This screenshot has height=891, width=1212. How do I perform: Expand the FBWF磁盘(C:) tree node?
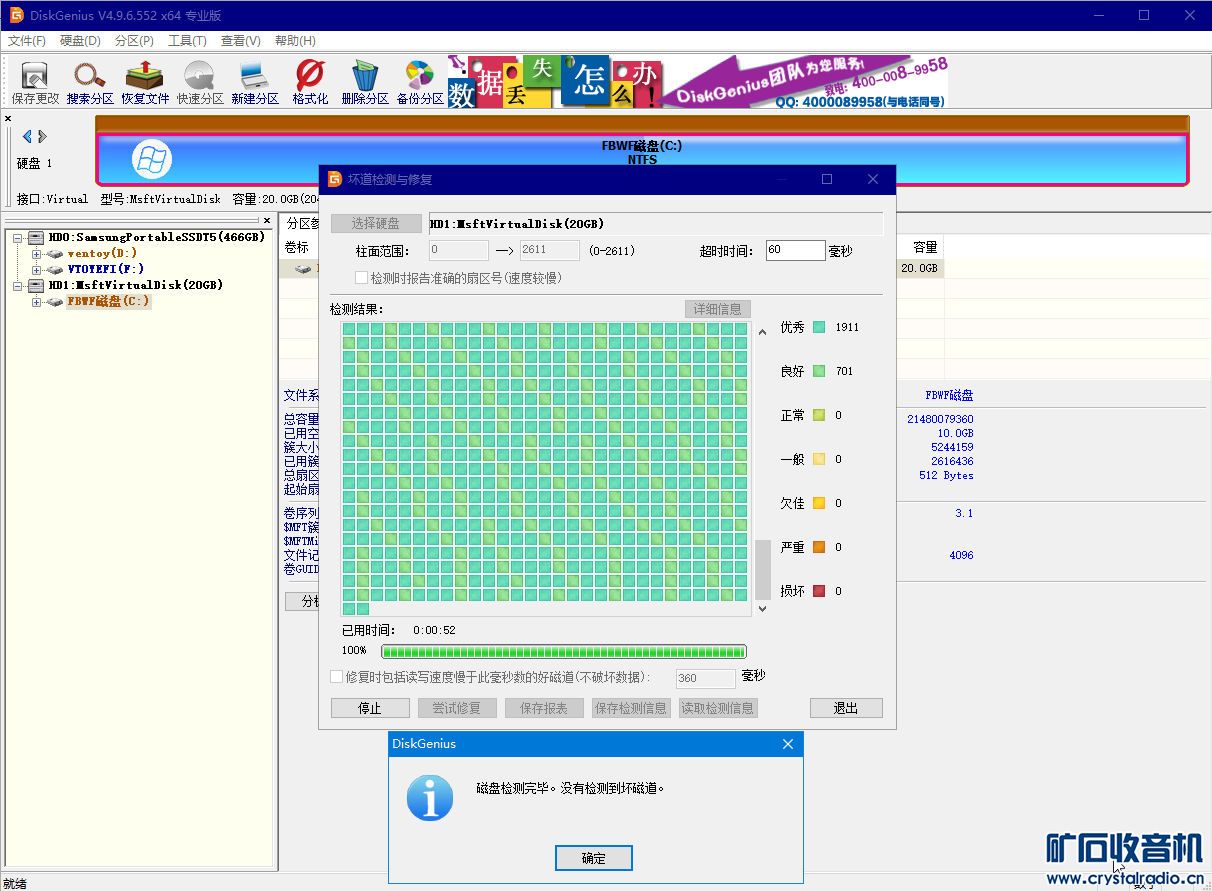[x=37, y=302]
